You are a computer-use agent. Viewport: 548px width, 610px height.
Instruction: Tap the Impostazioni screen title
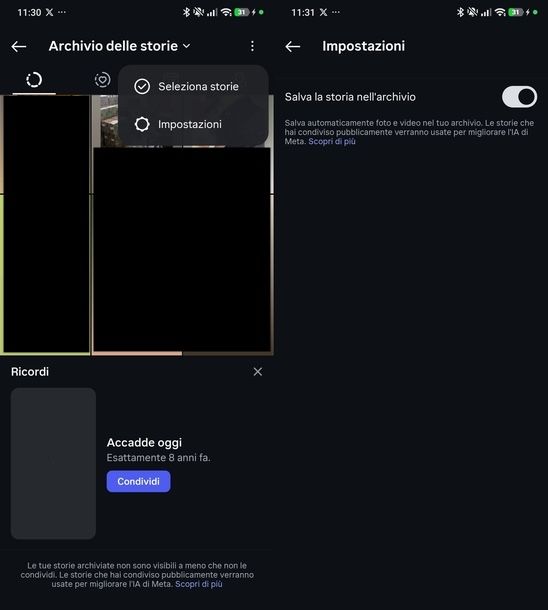click(x=363, y=46)
